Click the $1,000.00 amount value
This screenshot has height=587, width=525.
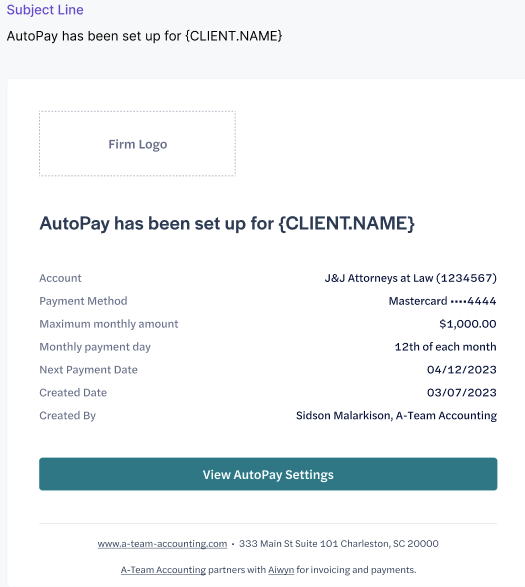point(468,324)
